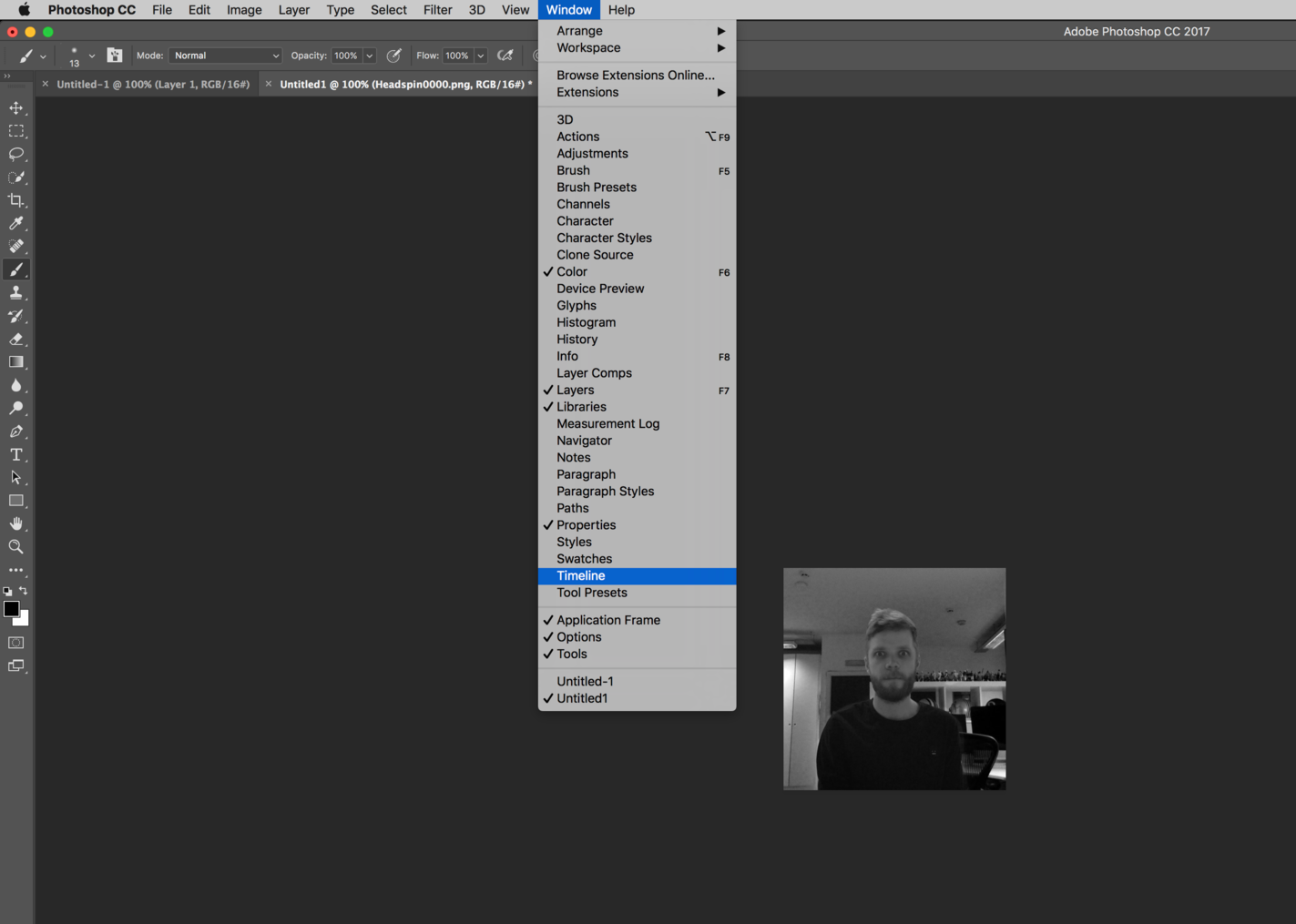Select the Horizontal Type tool

point(16,454)
